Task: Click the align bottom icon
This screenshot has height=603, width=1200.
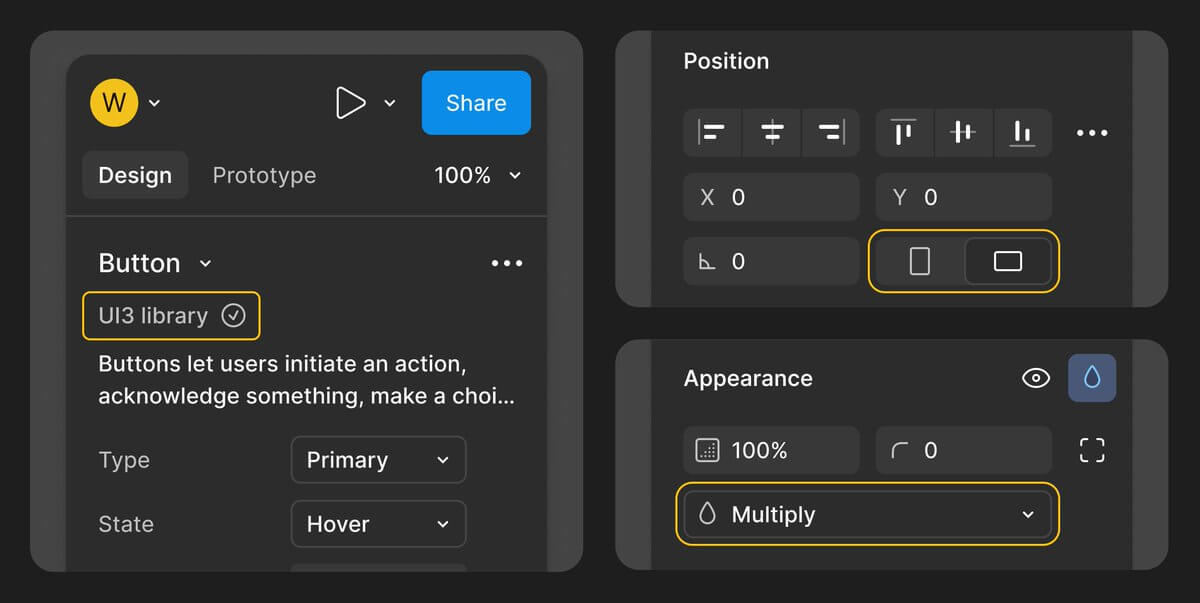Action: (x=1022, y=133)
